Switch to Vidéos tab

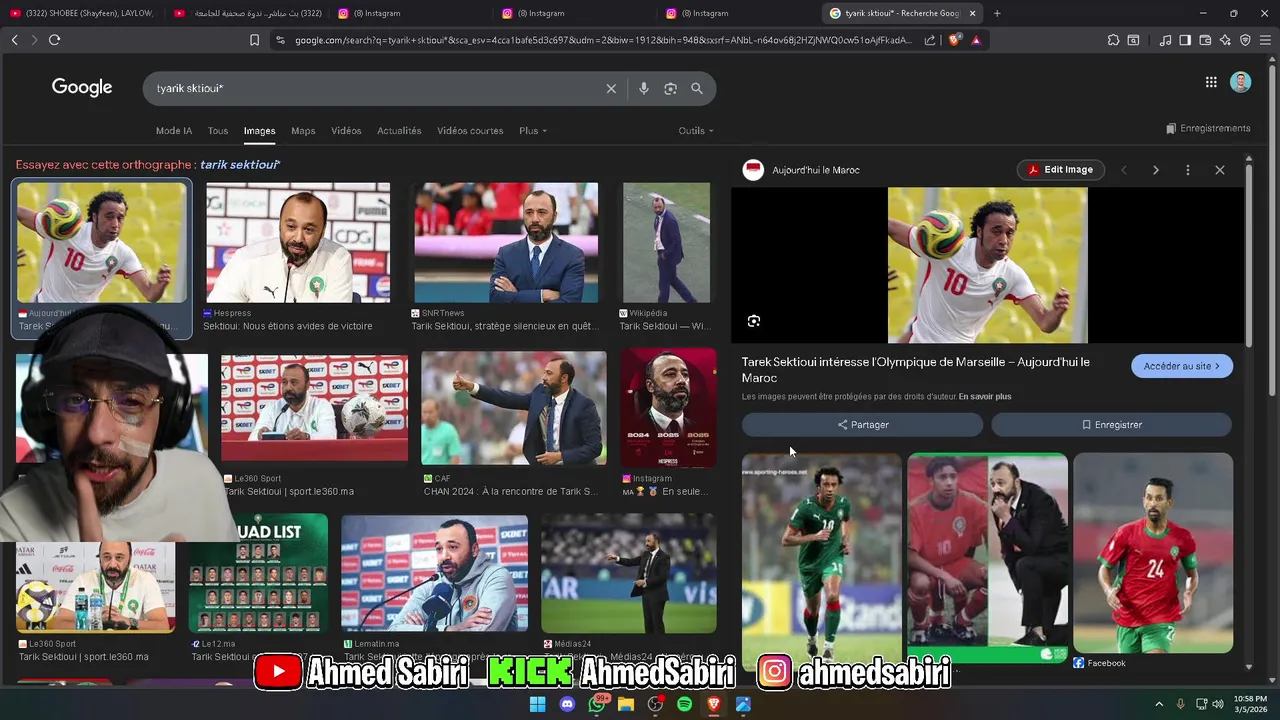coord(346,131)
